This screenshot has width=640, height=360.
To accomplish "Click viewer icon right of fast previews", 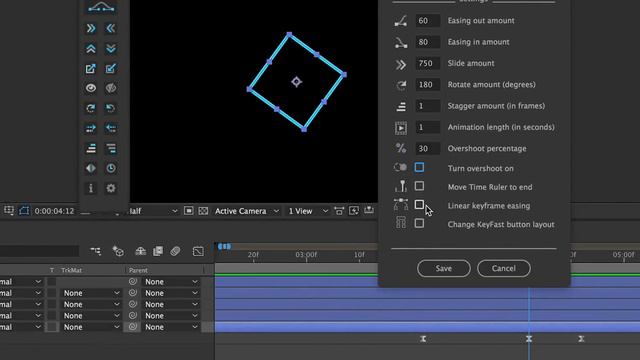I will point(369,210).
